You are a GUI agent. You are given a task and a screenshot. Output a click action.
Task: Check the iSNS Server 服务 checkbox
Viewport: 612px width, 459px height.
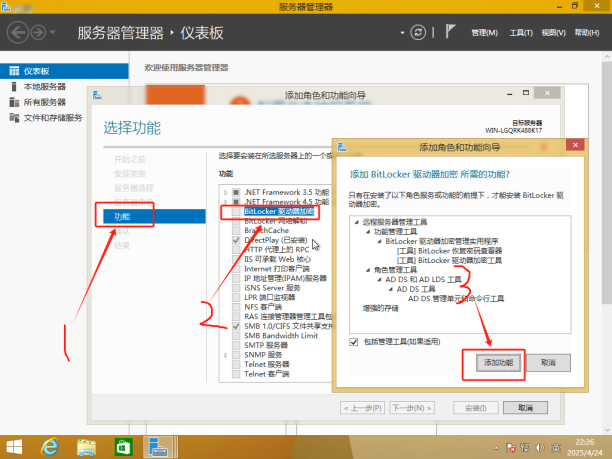(x=236, y=288)
